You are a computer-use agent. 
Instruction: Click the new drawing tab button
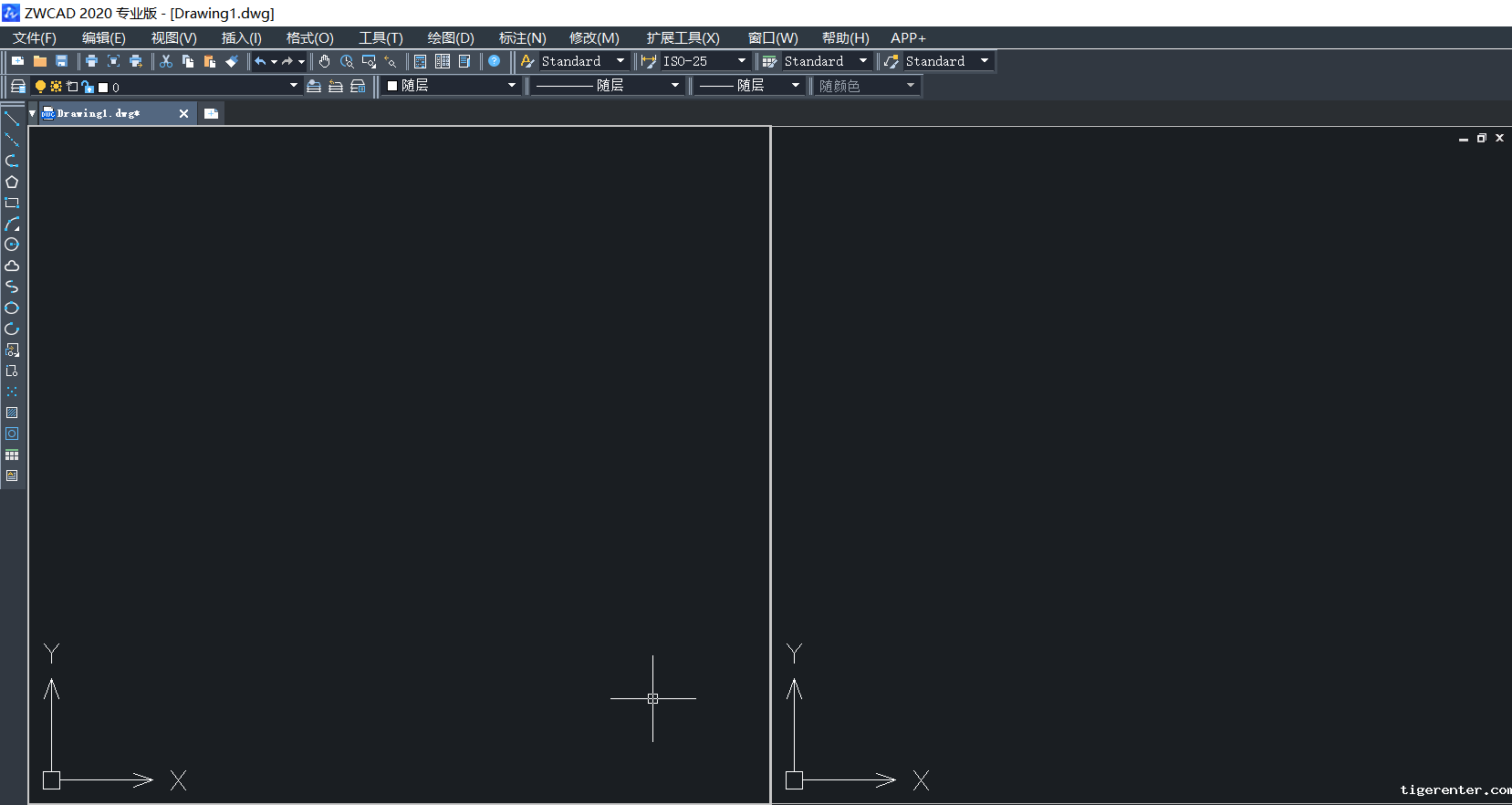click(211, 113)
